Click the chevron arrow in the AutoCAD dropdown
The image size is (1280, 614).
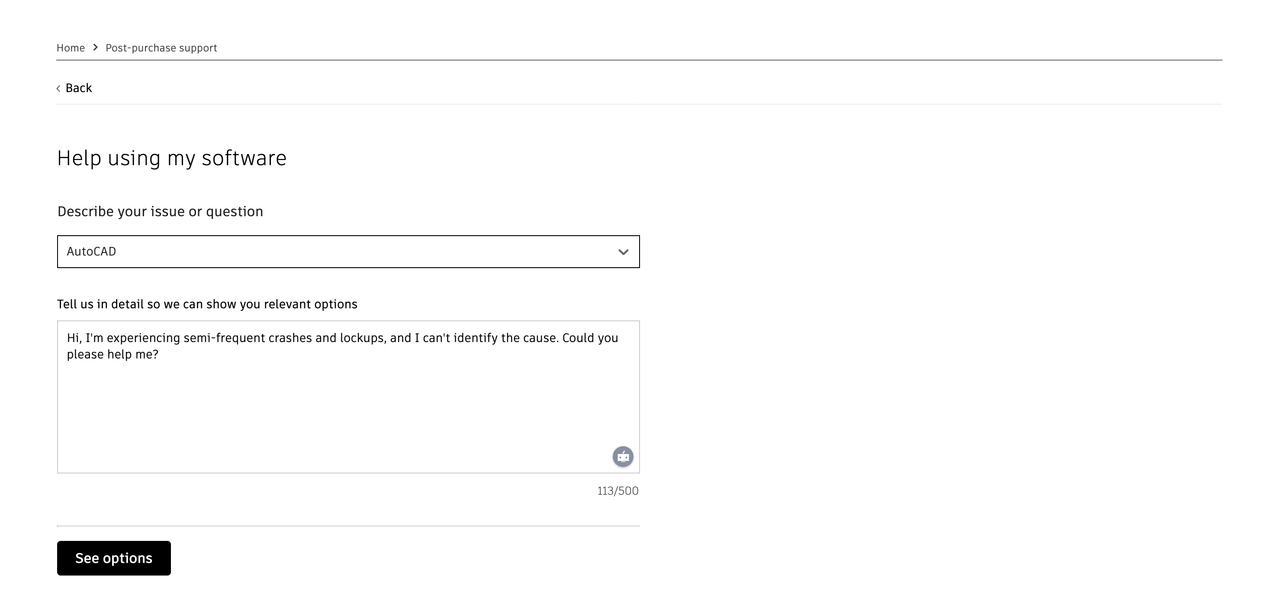pos(623,252)
